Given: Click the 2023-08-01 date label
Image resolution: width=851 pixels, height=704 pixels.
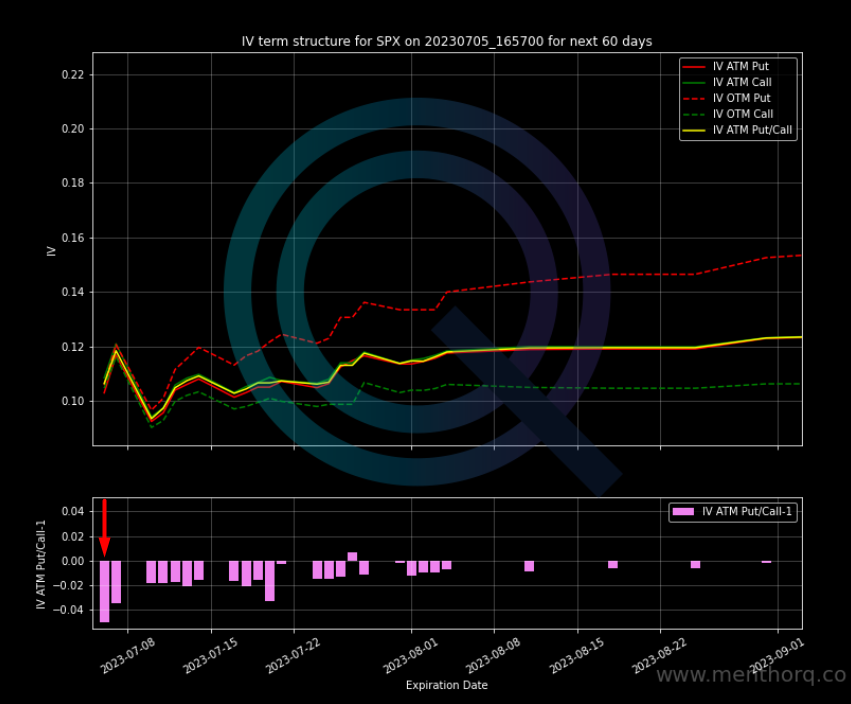Looking at the screenshot, I should (411, 656).
